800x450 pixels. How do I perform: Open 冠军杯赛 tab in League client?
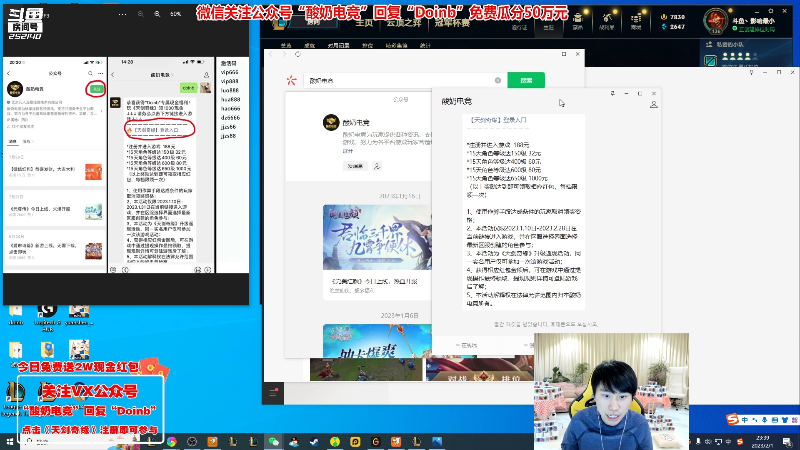[x=452, y=23]
